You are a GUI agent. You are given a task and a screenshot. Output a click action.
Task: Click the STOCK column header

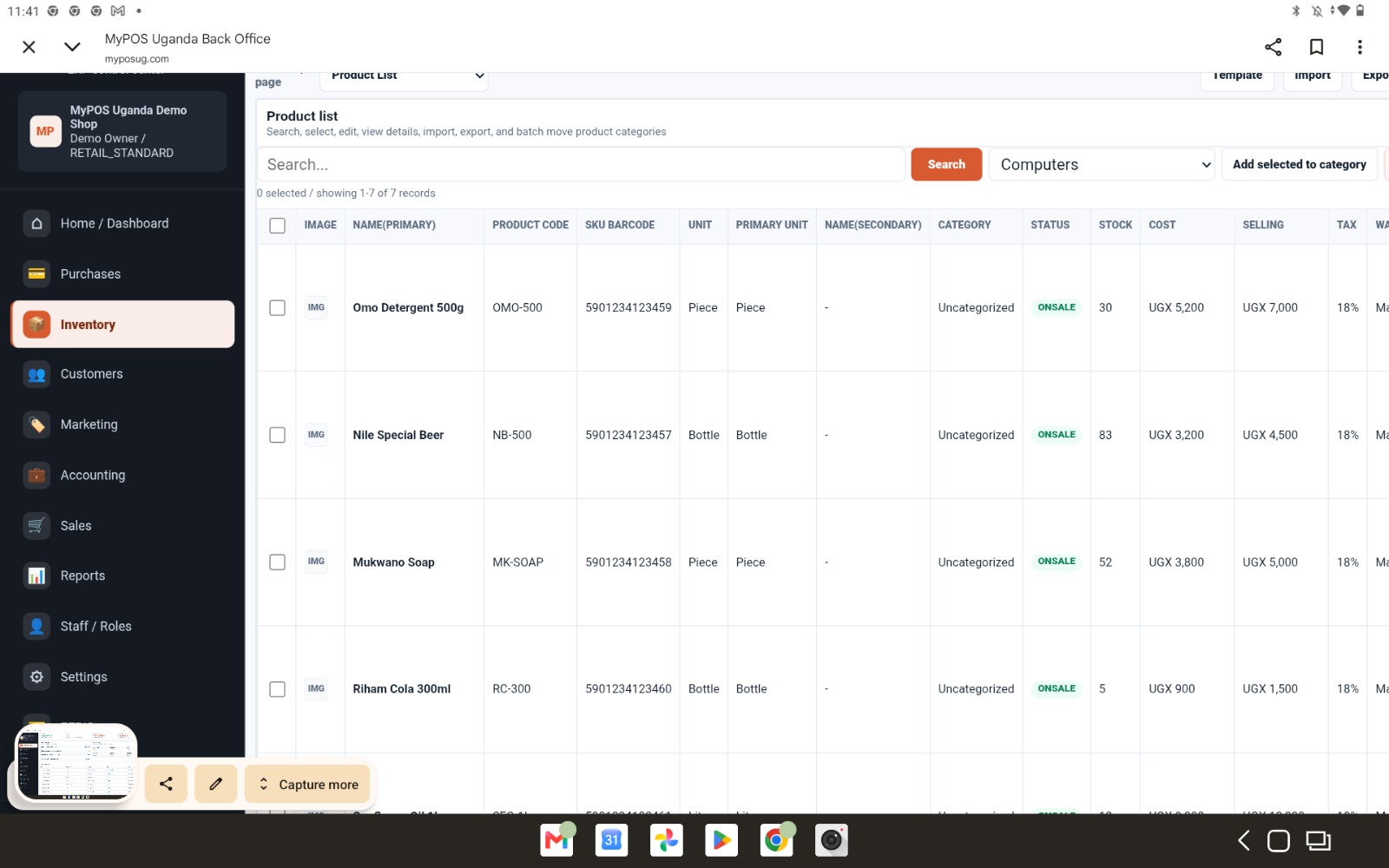[x=1116, y=225]
